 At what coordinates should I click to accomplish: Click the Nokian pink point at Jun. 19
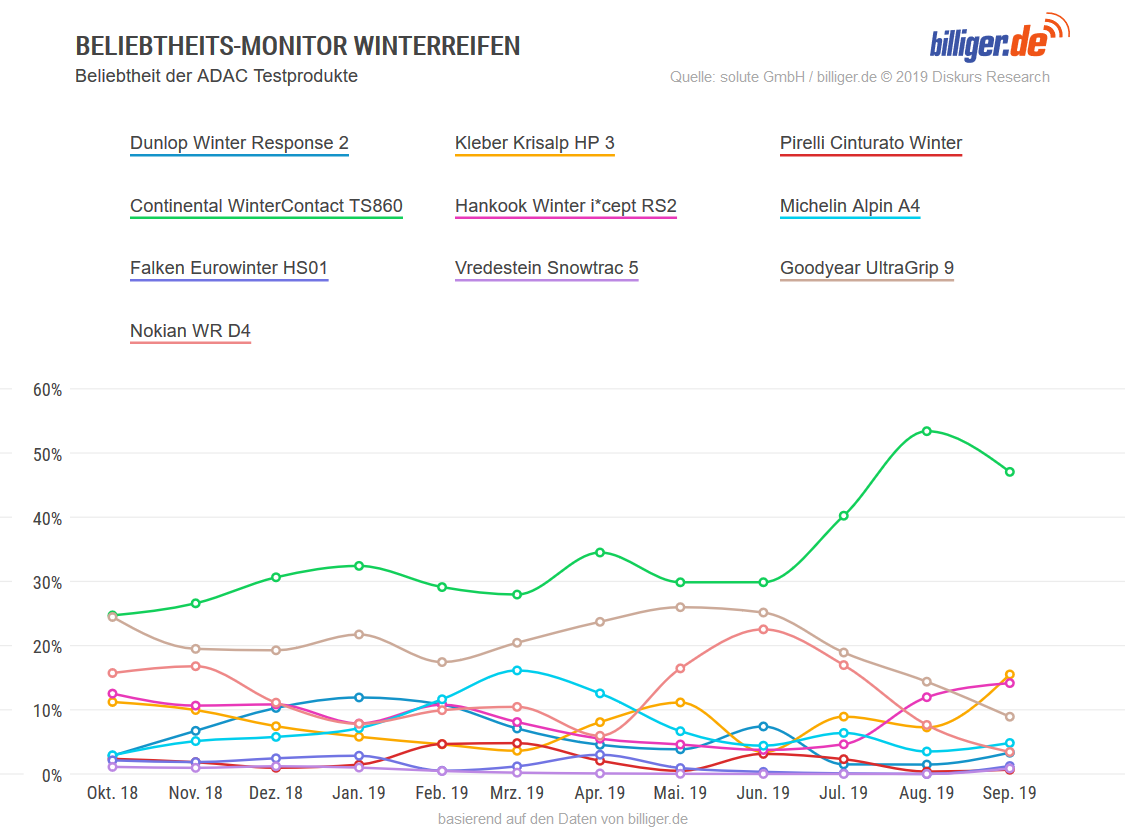(764, 629)
